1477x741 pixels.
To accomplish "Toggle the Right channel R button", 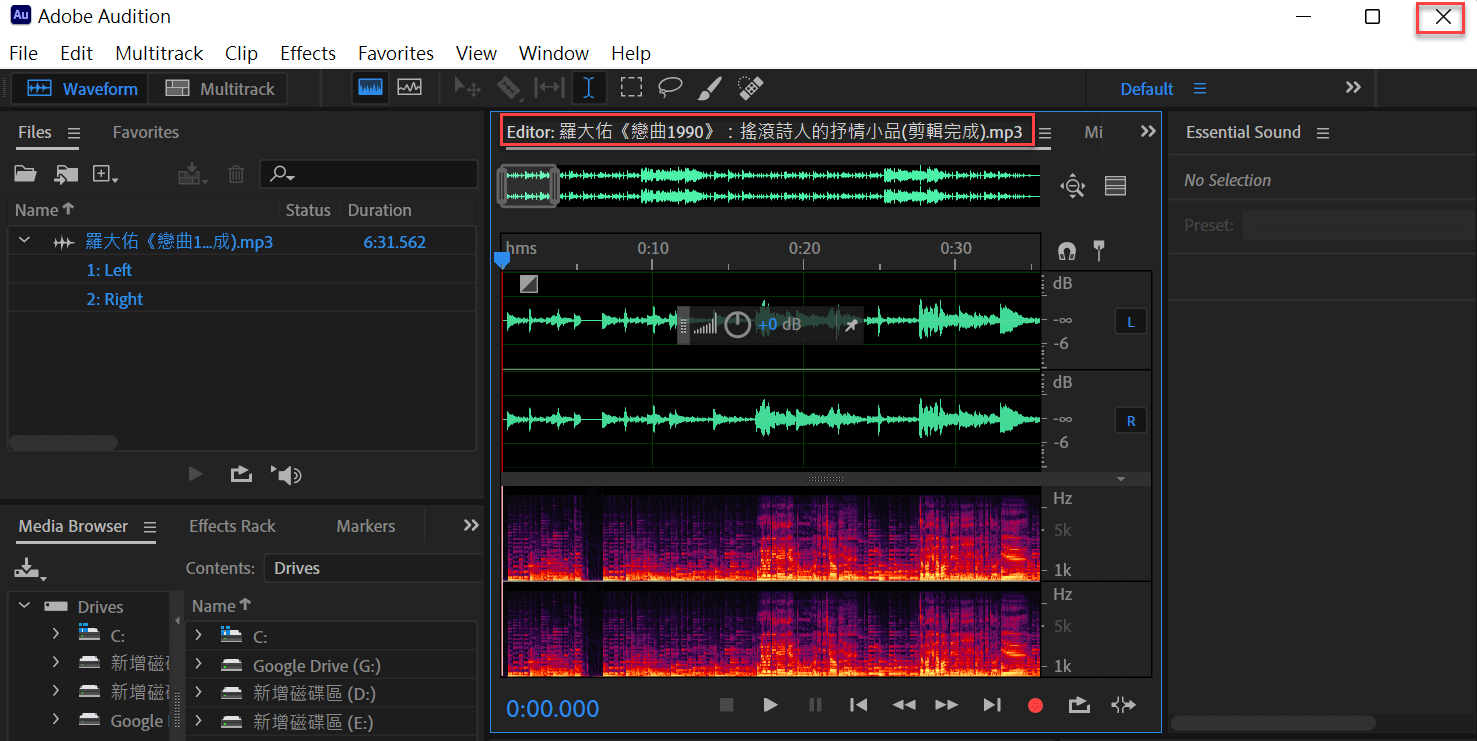I will coord(1131,421).
